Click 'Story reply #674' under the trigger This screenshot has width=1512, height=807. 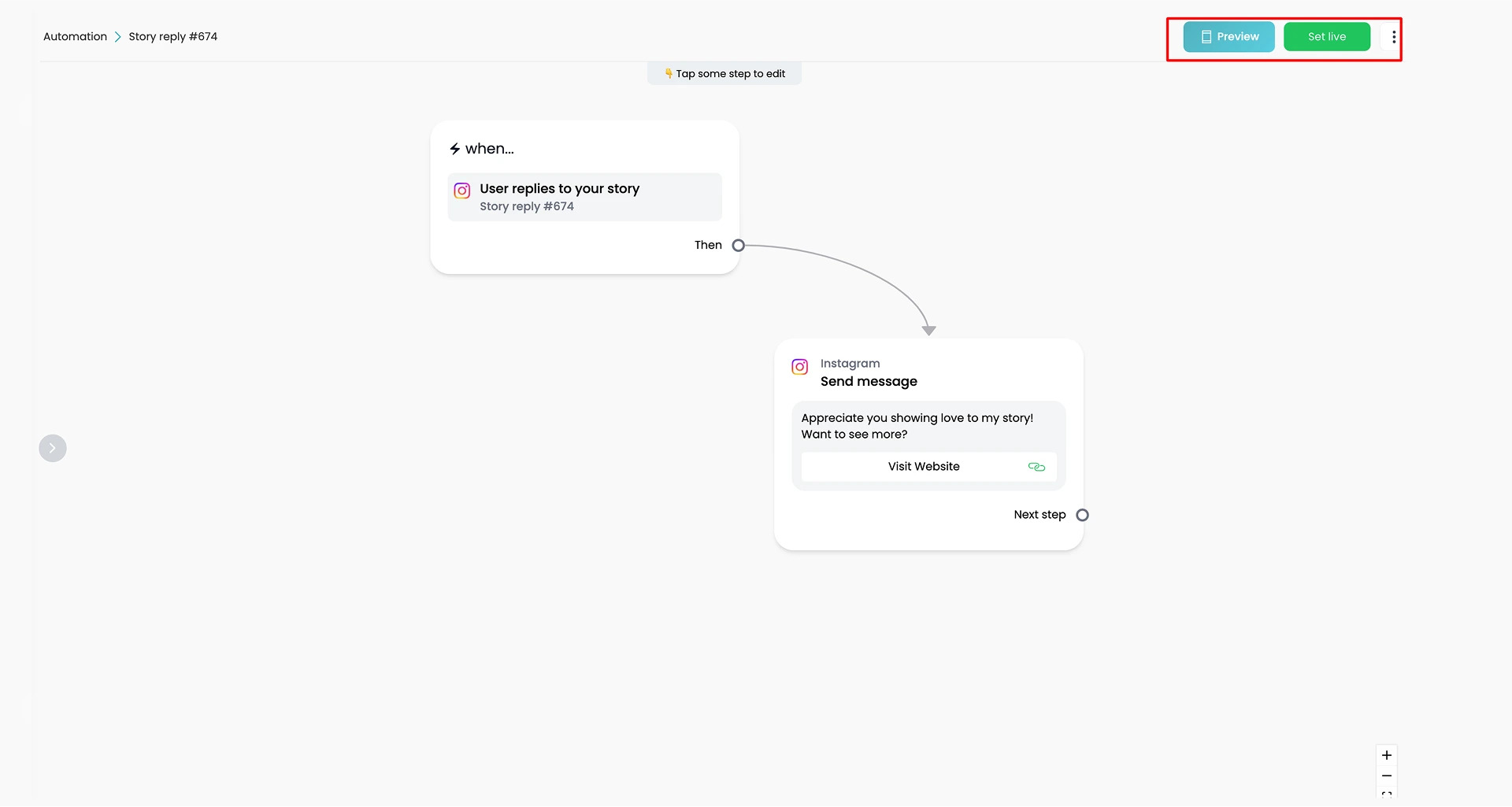[527, 207]
